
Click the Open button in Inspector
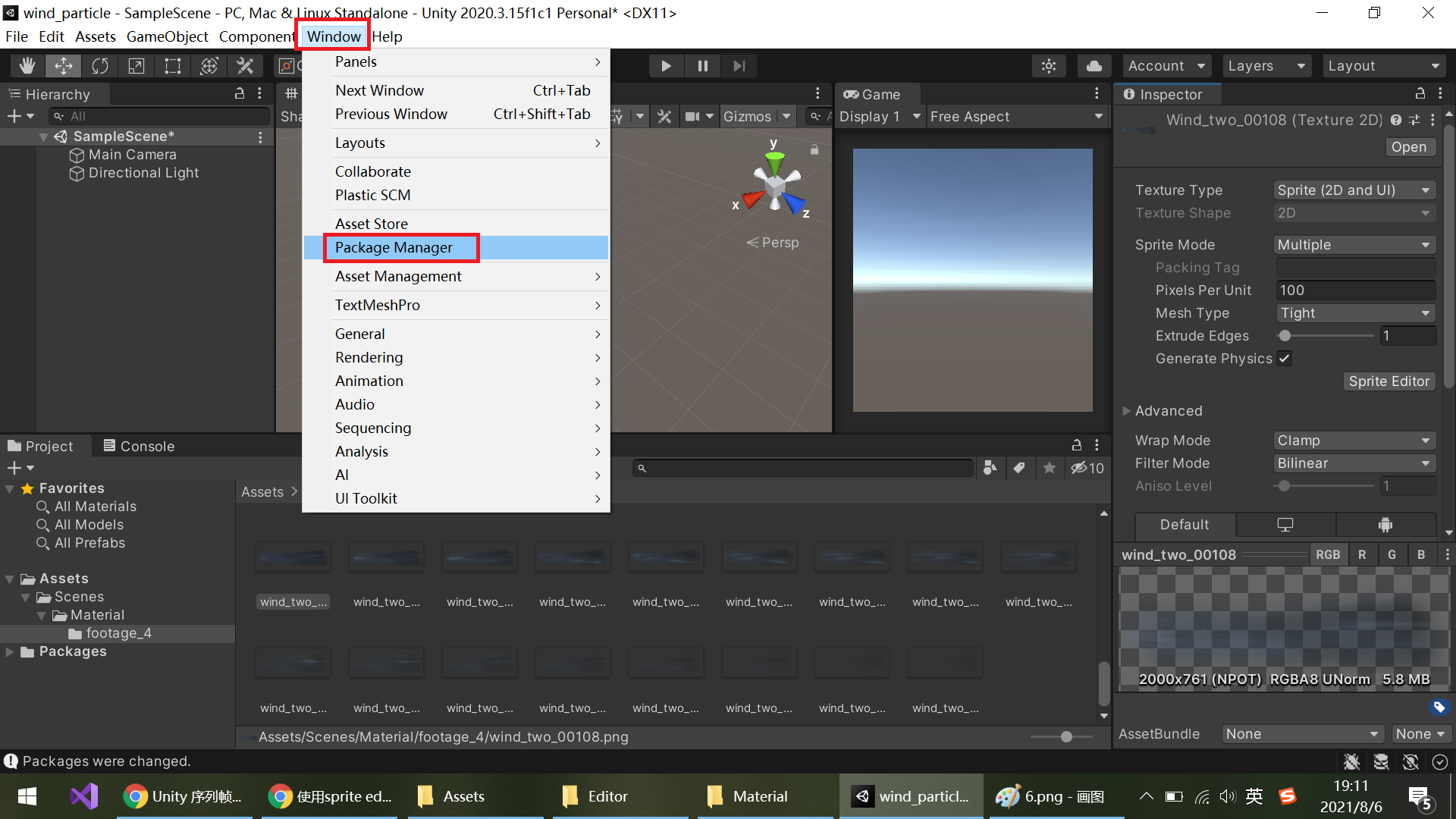tap(1408, 147)
